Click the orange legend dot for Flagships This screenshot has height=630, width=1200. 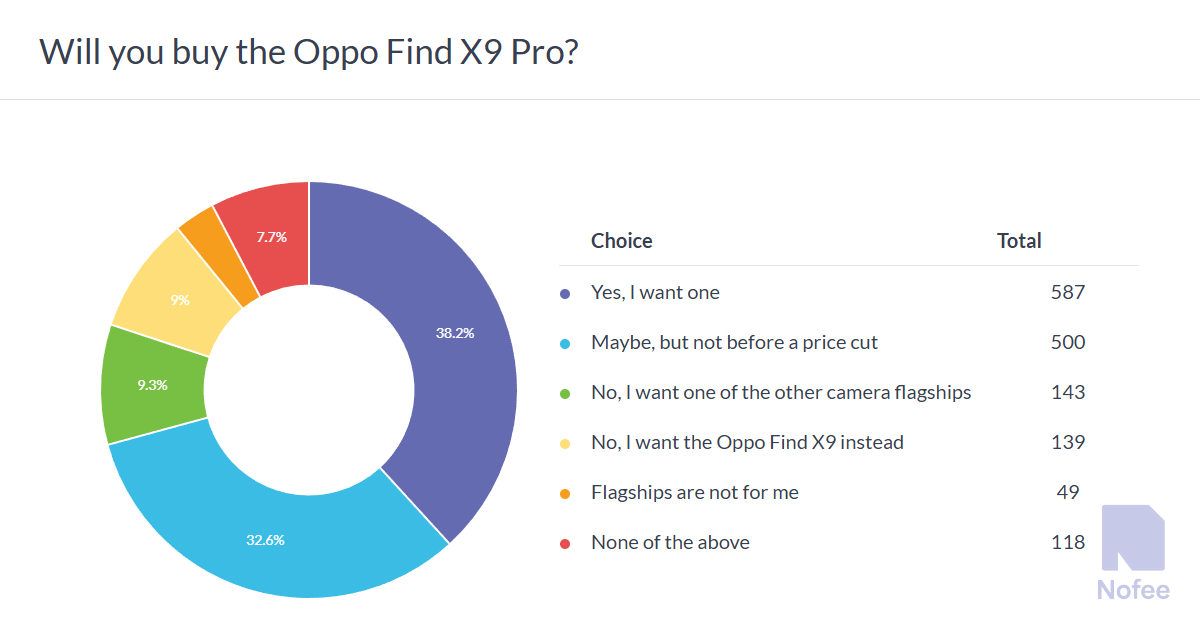(x=565, y=494)
